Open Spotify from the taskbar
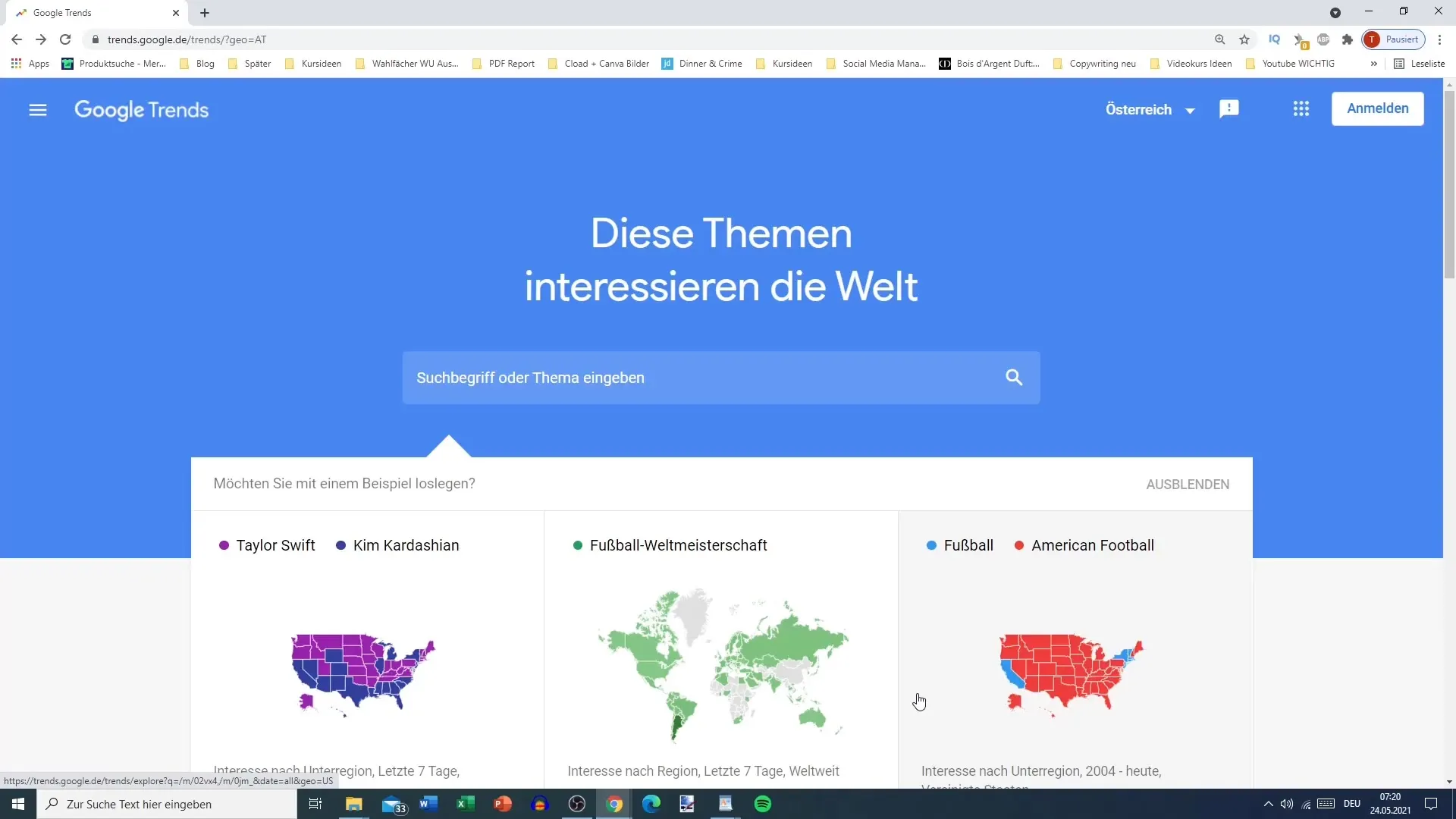Image resolution: width=1456 pixels, height=819 pixels. 763,804
